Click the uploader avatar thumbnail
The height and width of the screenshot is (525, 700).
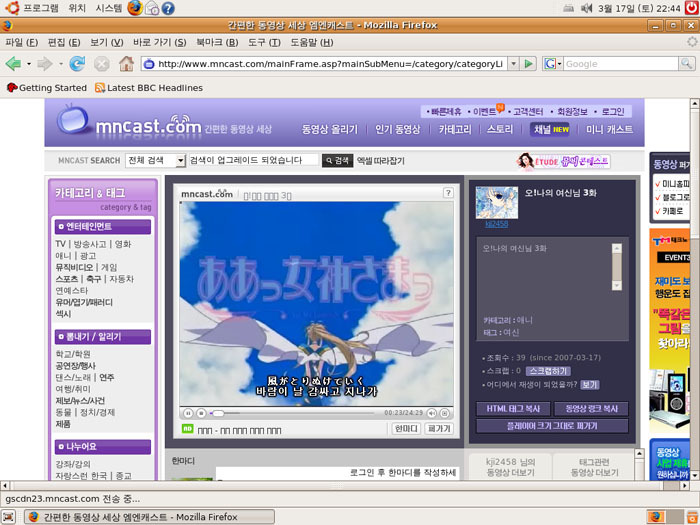(x=496, y=203)
